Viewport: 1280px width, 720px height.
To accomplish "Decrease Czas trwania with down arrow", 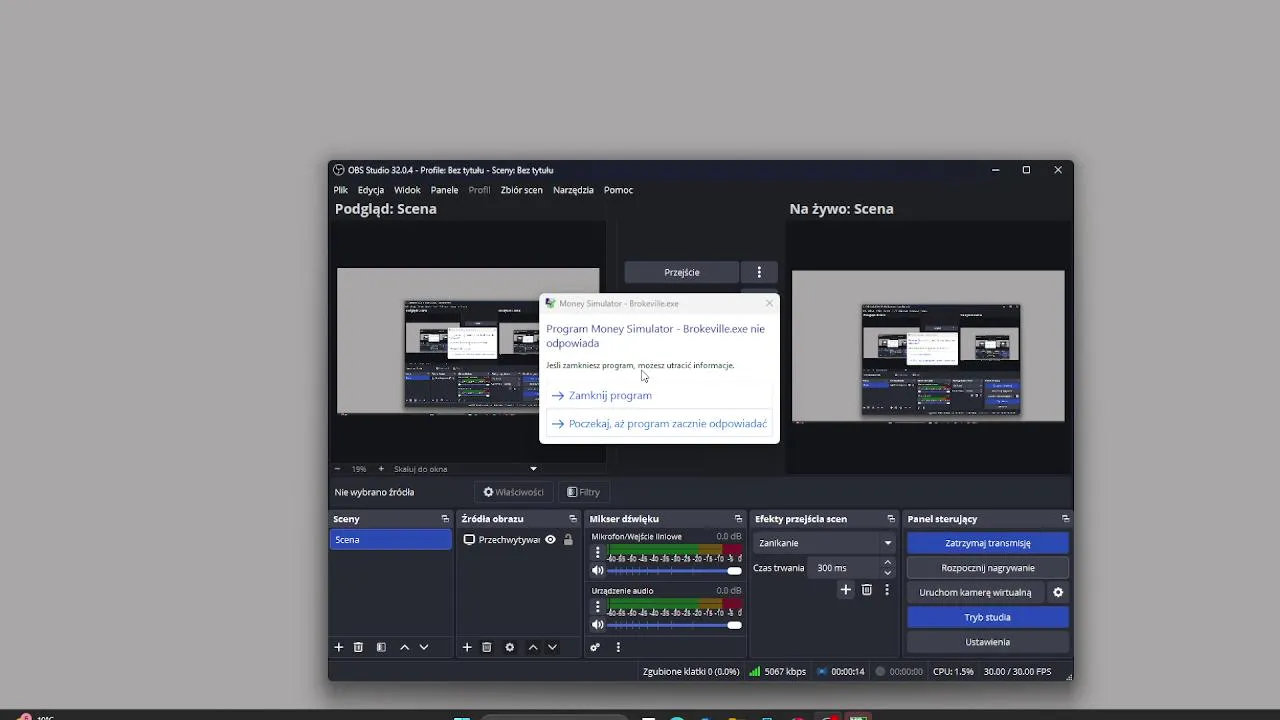I will pos(887,573).
